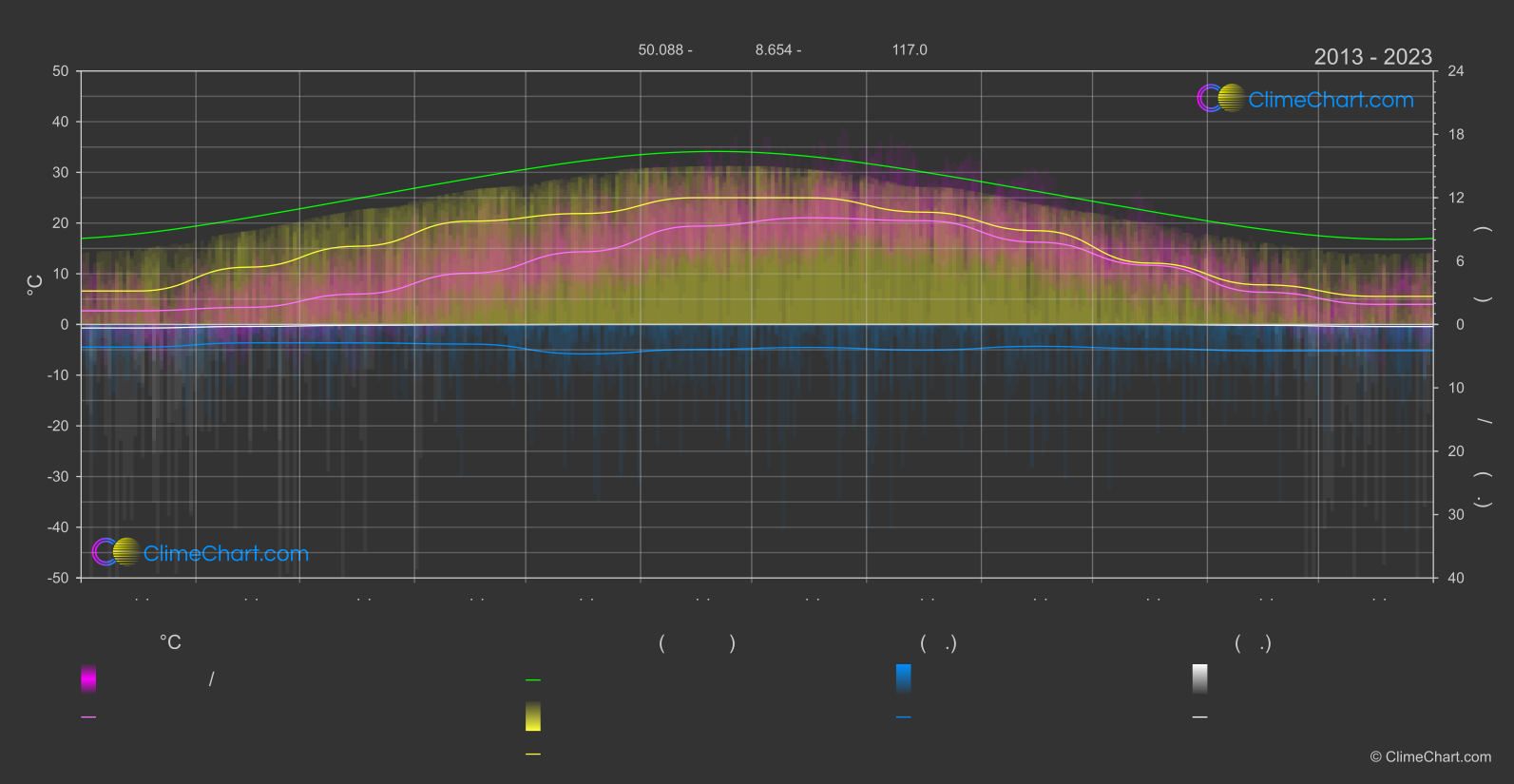
Task: Select the green line legend marker
Action: click(533, 680)
